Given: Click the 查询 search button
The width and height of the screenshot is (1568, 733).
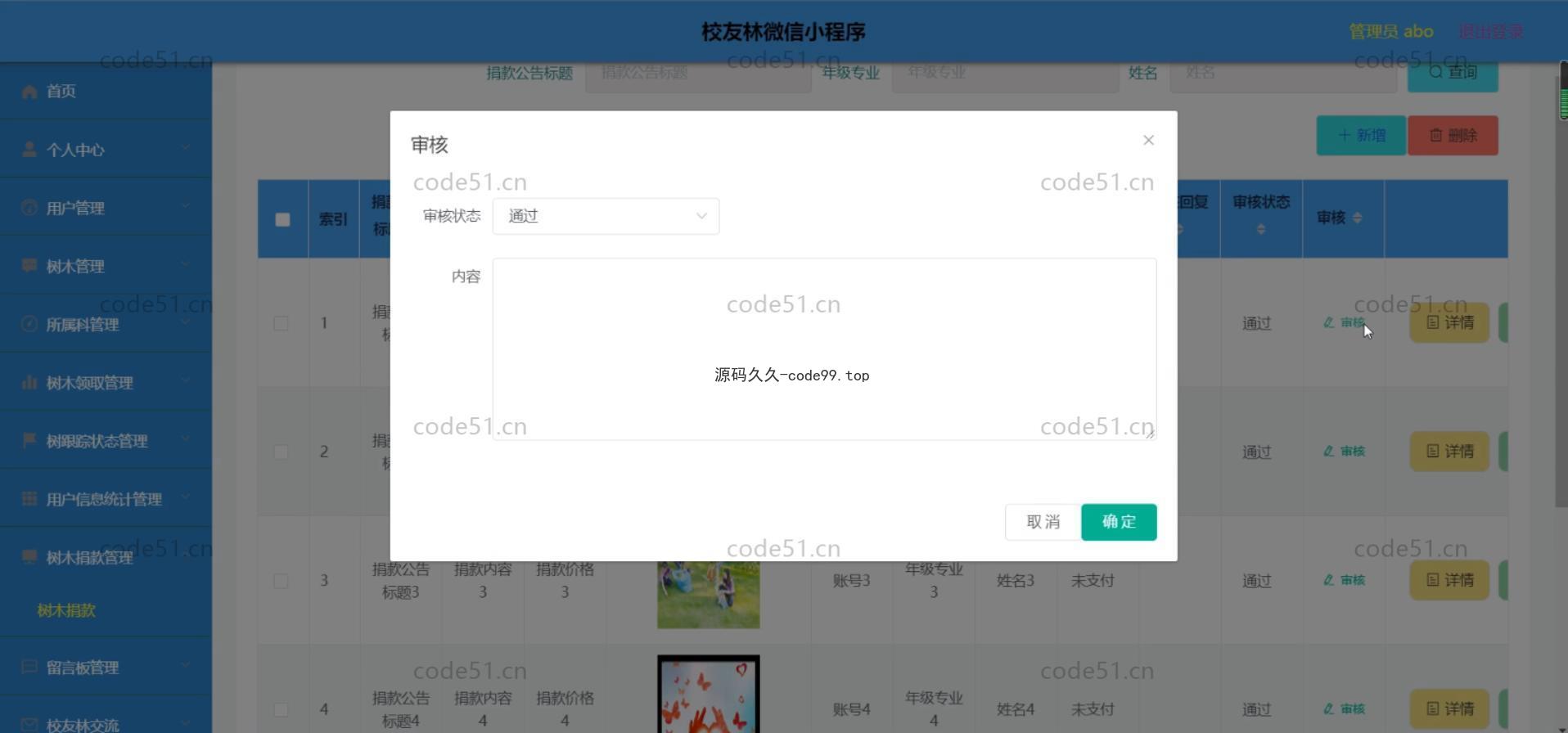Looking at the screenshot, I should (1453, 77).
